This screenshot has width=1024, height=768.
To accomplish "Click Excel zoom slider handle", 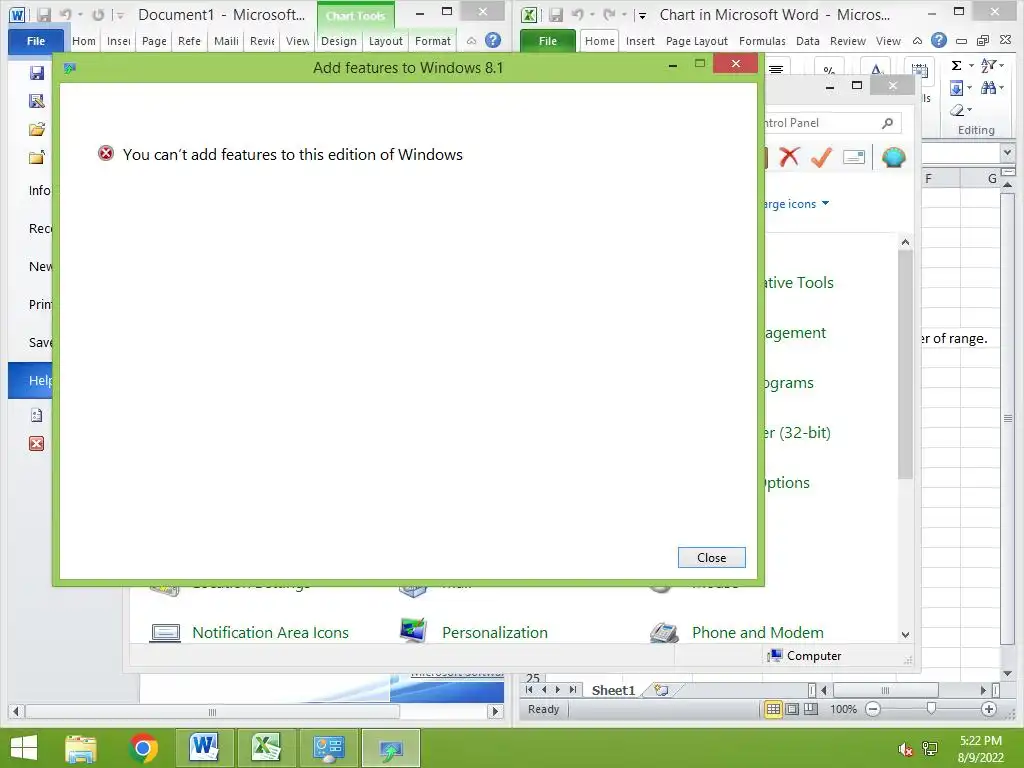I will pos(931,709).
